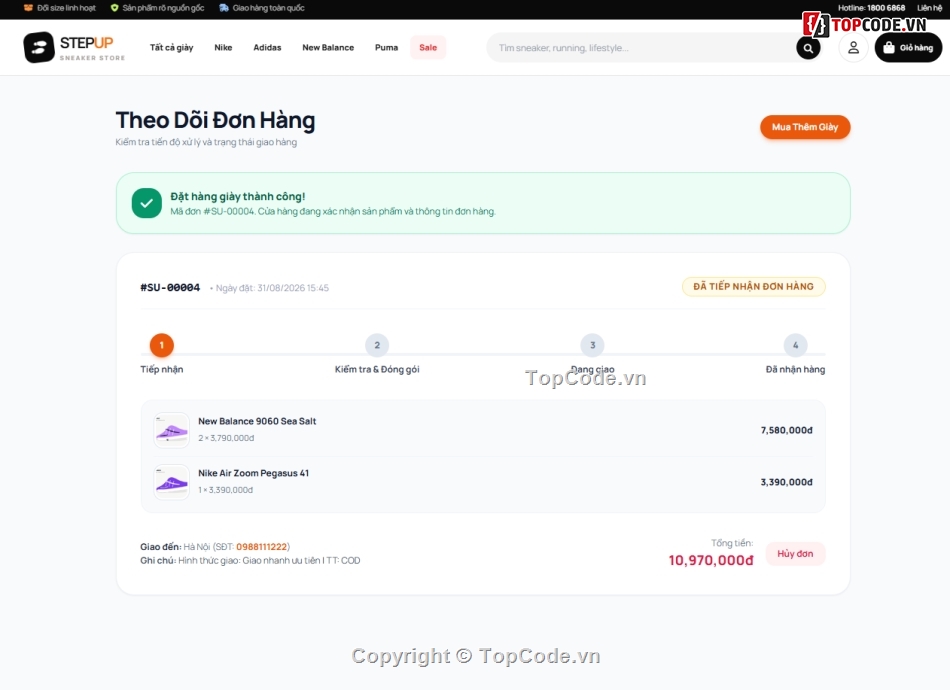Click line price 3,390,000đ

[x=786, y=482]
